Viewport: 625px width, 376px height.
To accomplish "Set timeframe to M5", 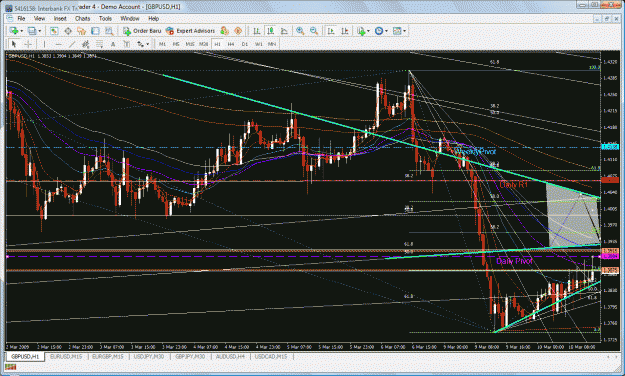I will tap(176, 44).
